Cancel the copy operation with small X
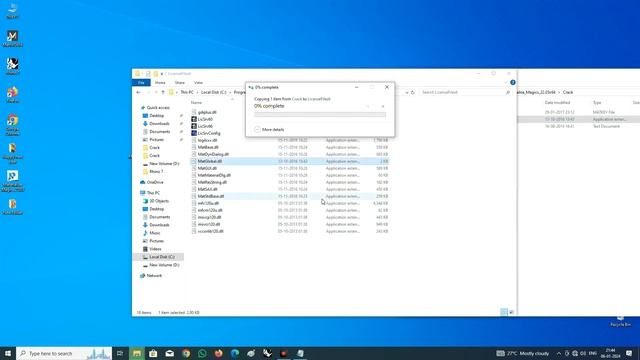640x360 pixels. (x=382, y=106)
